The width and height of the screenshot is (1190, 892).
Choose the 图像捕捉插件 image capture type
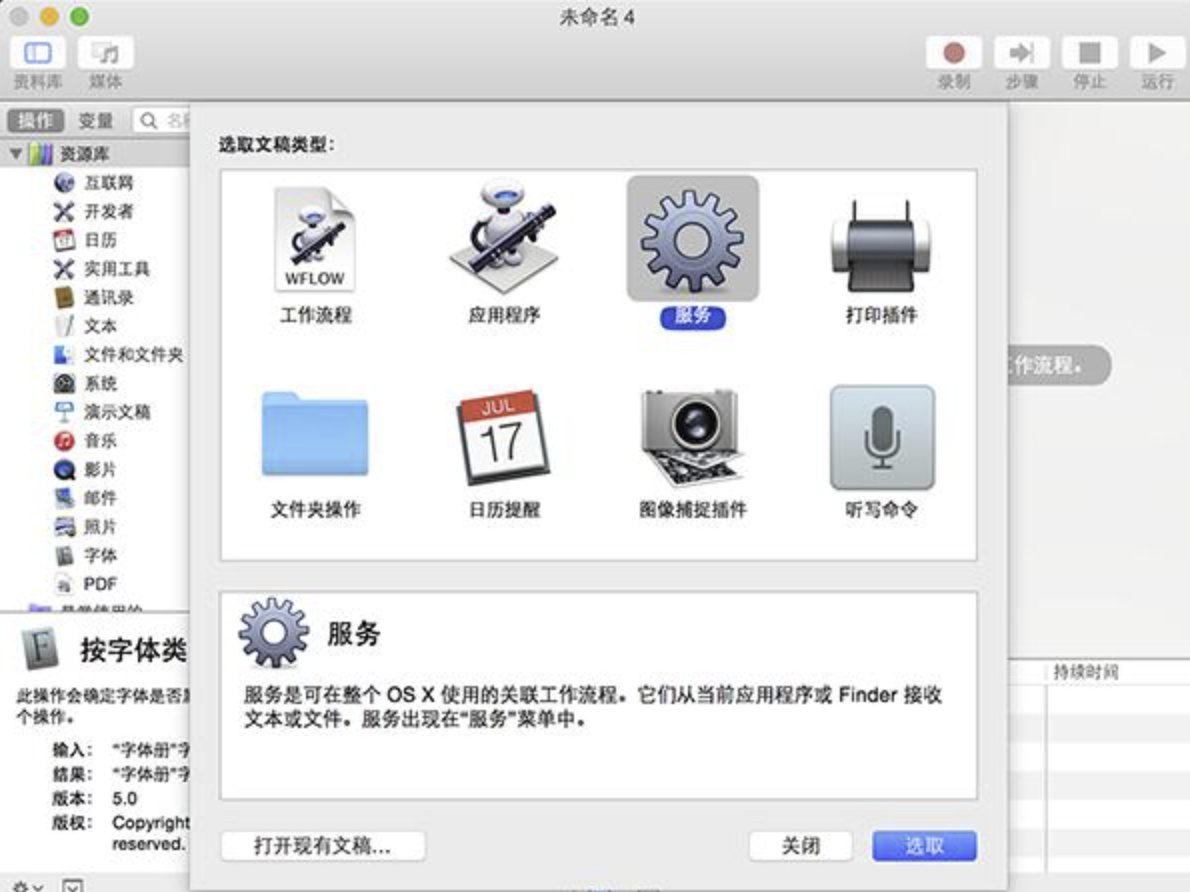(x=692, y=453)
